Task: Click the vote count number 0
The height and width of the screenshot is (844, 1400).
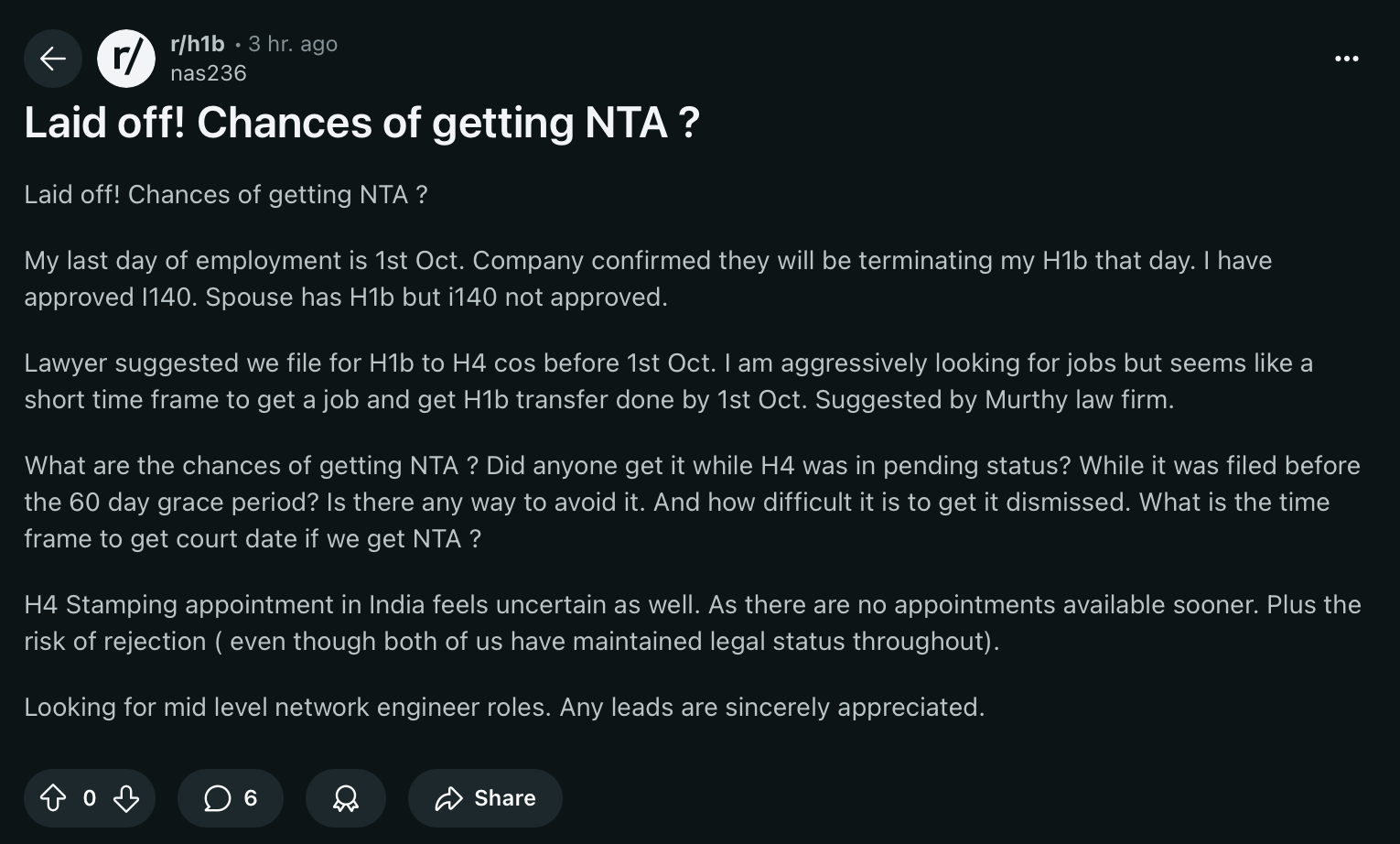Action: (x=89, y=798)
